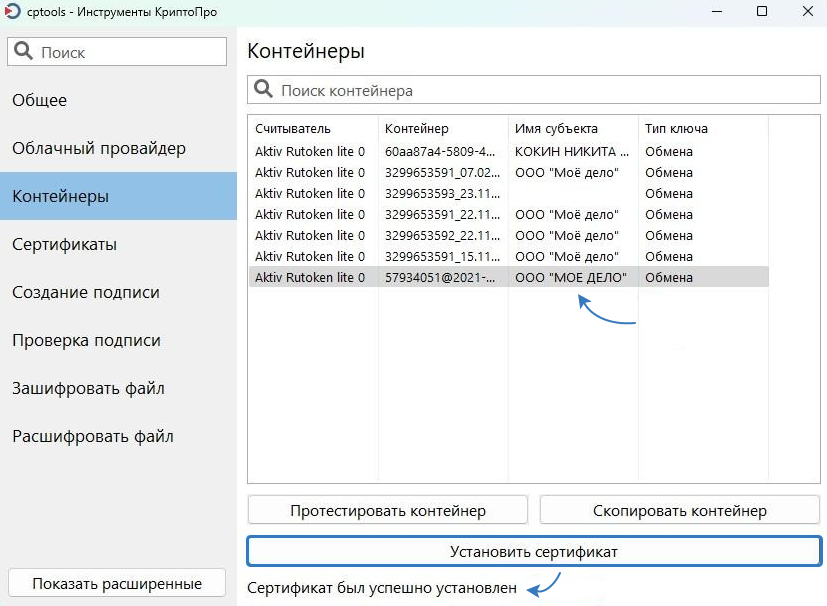The image size is (827, 606).
Task: Click the cptools app logo in title bar
Action: (12, 11)
